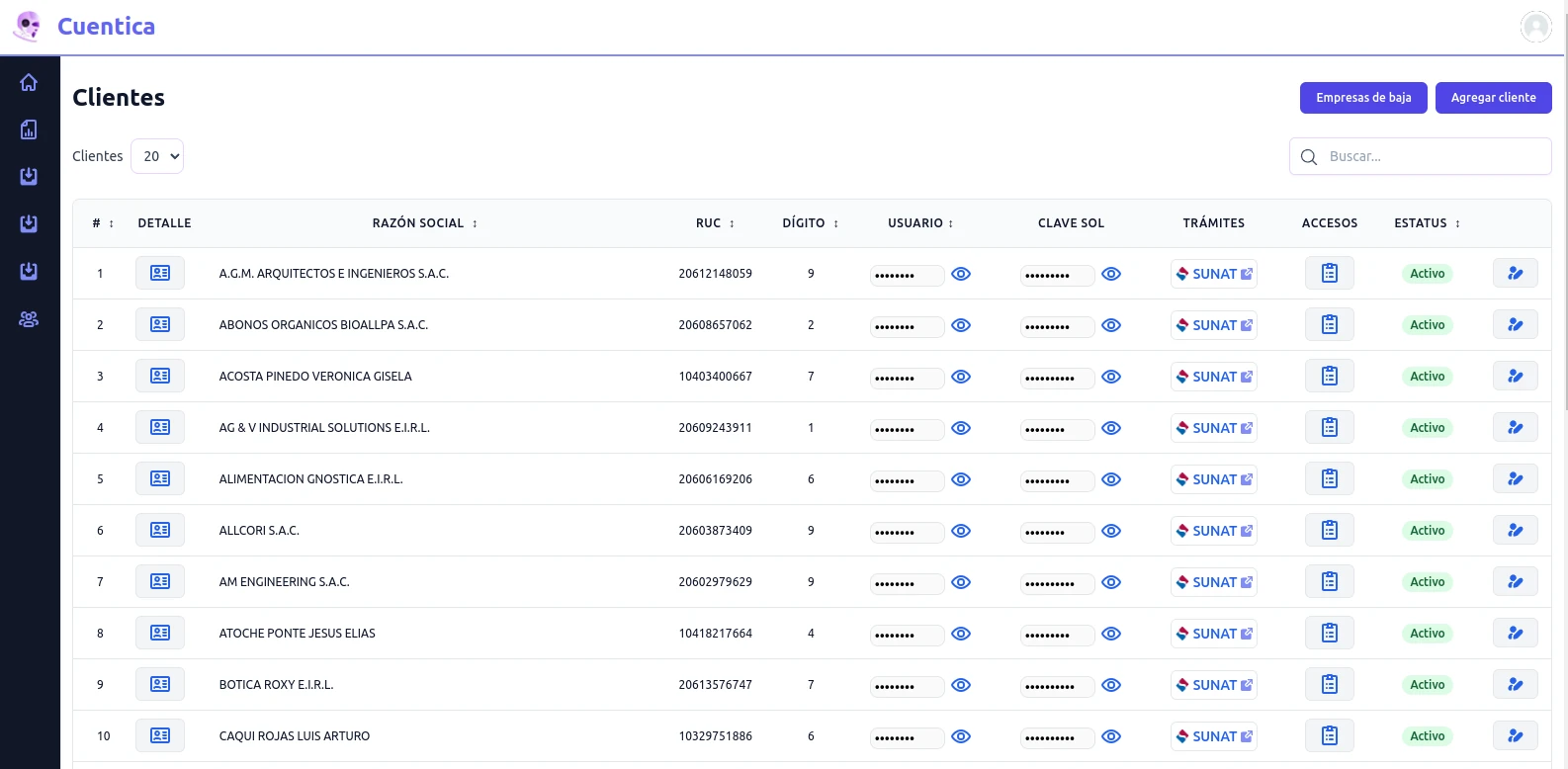Edit client CAQUI ROJAS LUIS ARTURO
The width and height of the screenshot is (1568, 769).
coord(1516,735)
